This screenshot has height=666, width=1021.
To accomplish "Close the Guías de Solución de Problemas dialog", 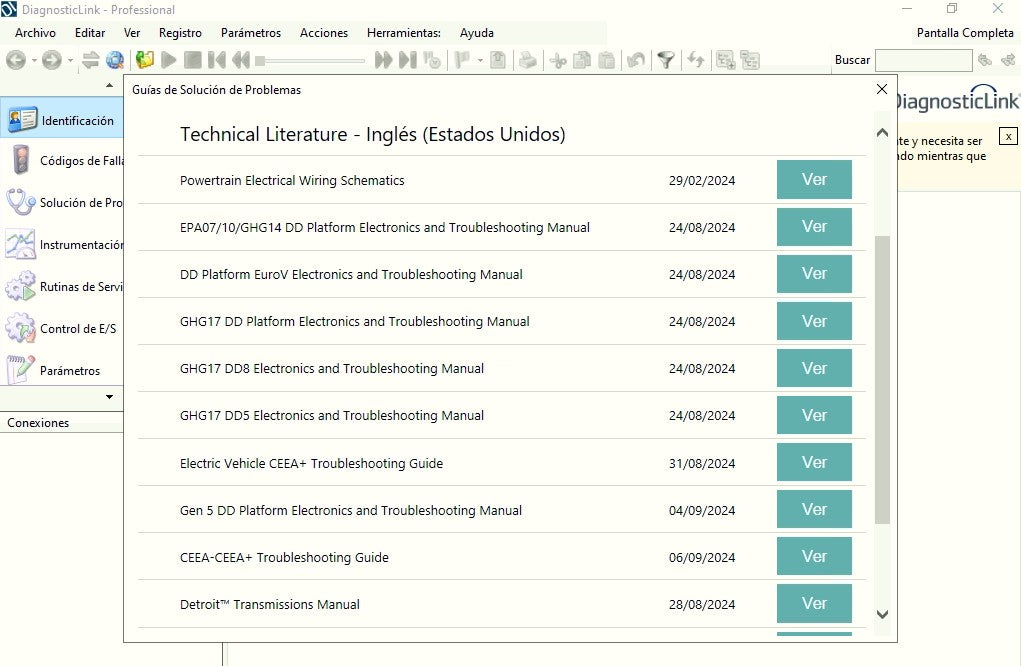I will (881, 89).
